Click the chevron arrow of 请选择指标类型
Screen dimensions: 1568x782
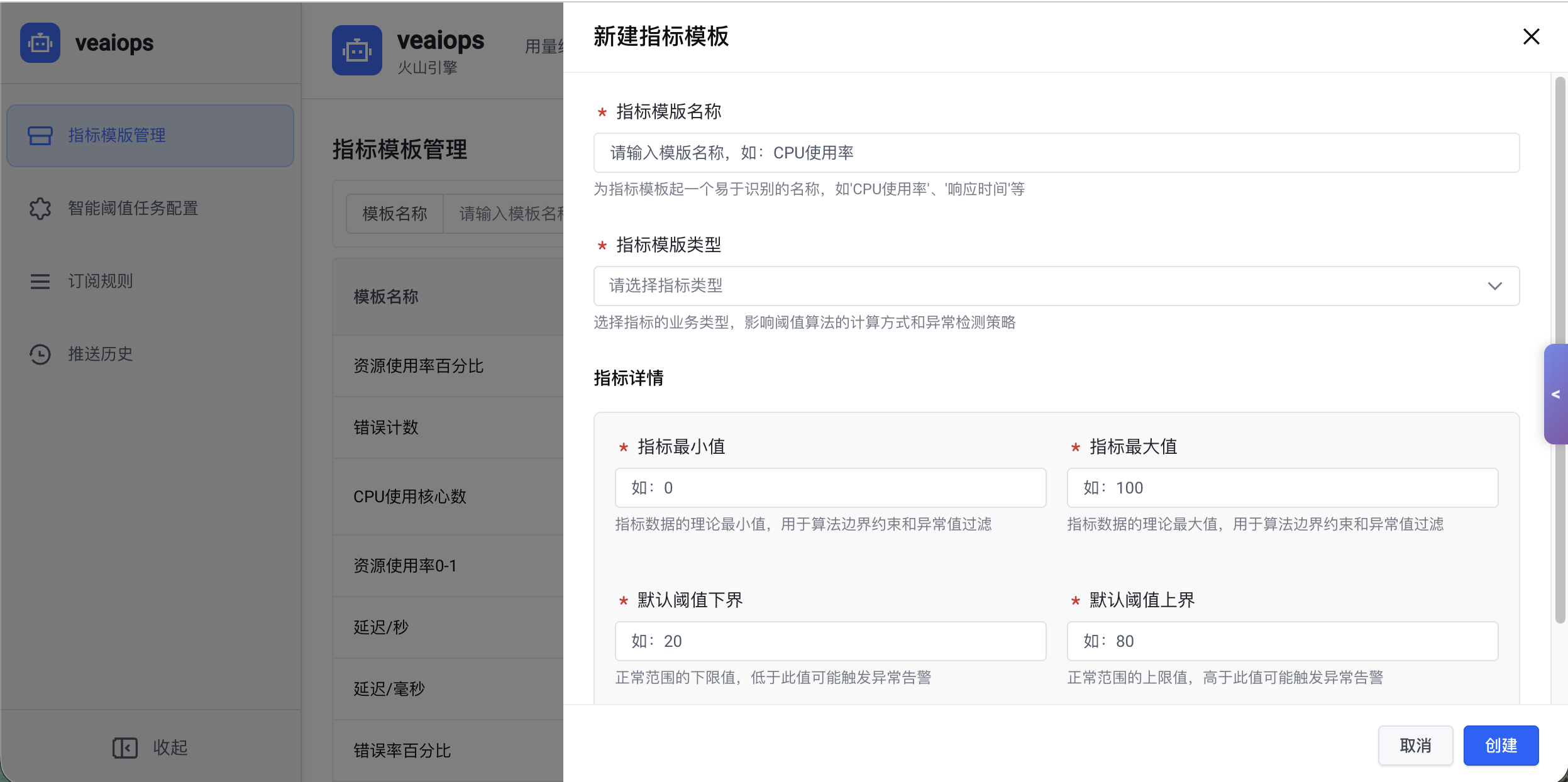point(1494,286)
